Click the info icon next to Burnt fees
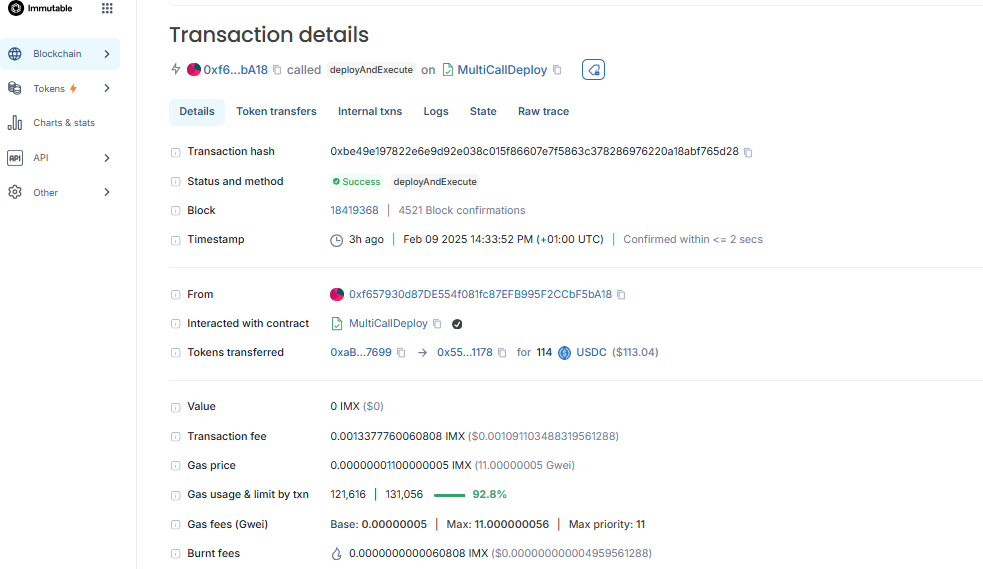 pos(176,554)
